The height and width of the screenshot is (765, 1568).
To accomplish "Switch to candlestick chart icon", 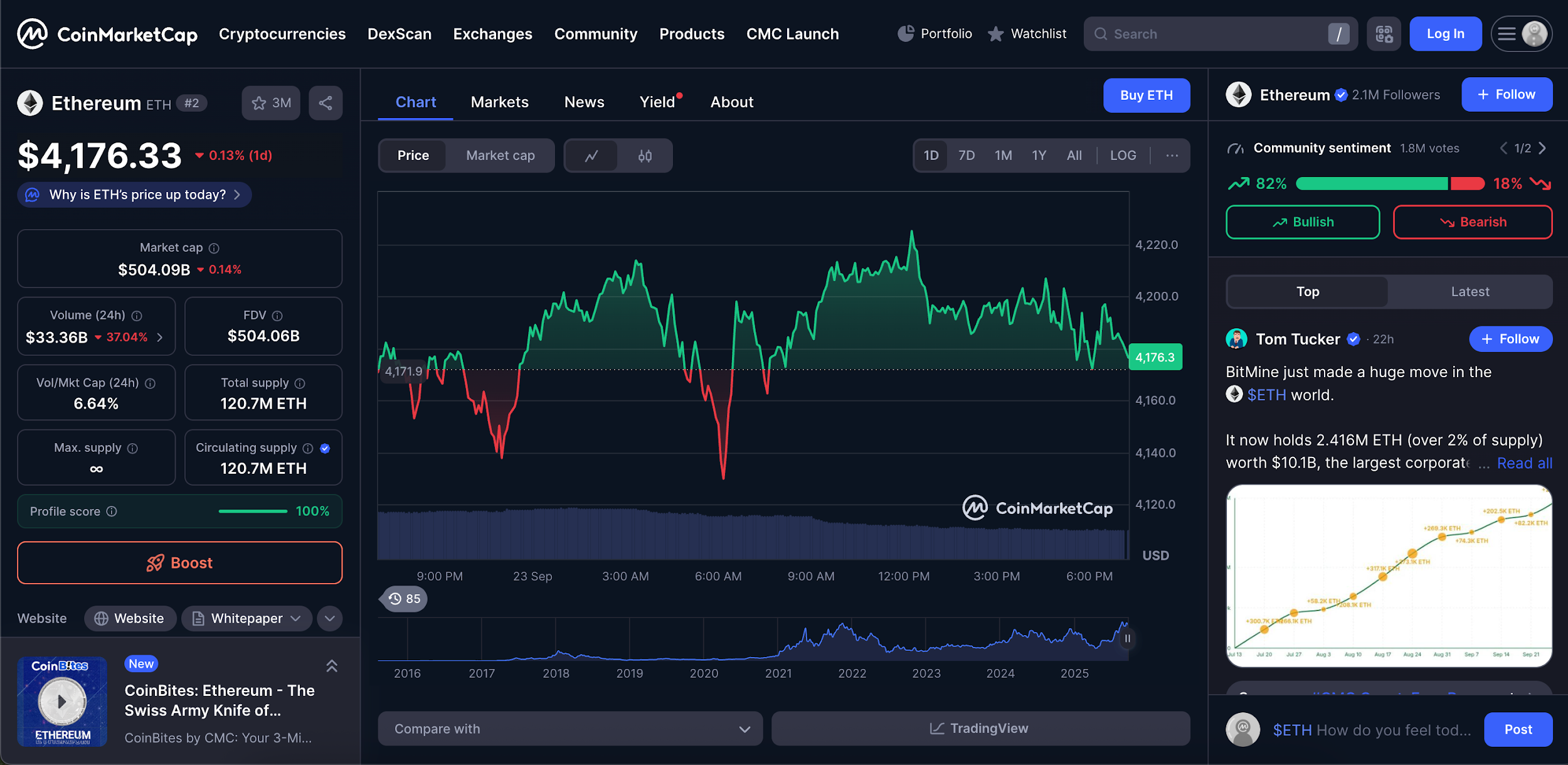I will point(645,156).
